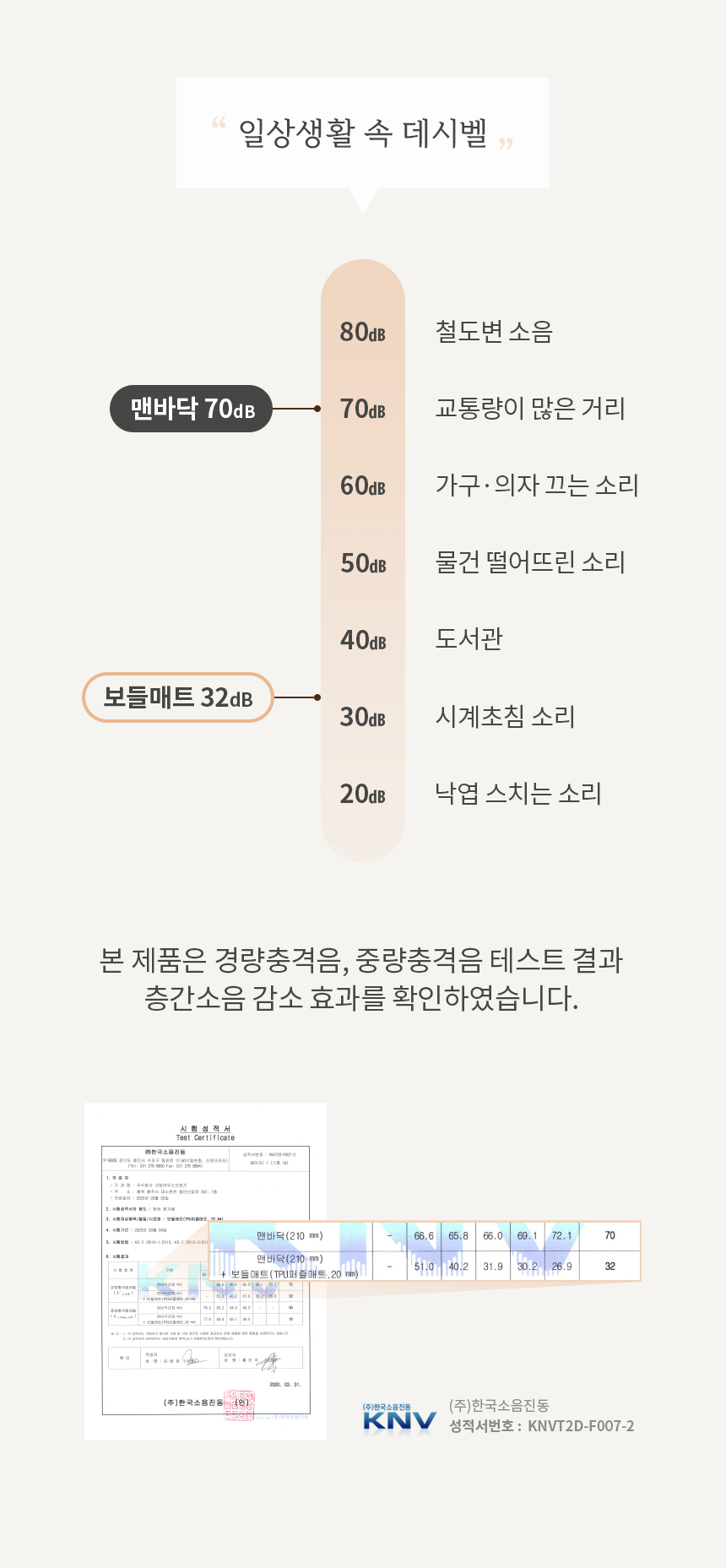726x1568 pixels.
Task: Click the 시계초침 소리 label
Action: 505,717
